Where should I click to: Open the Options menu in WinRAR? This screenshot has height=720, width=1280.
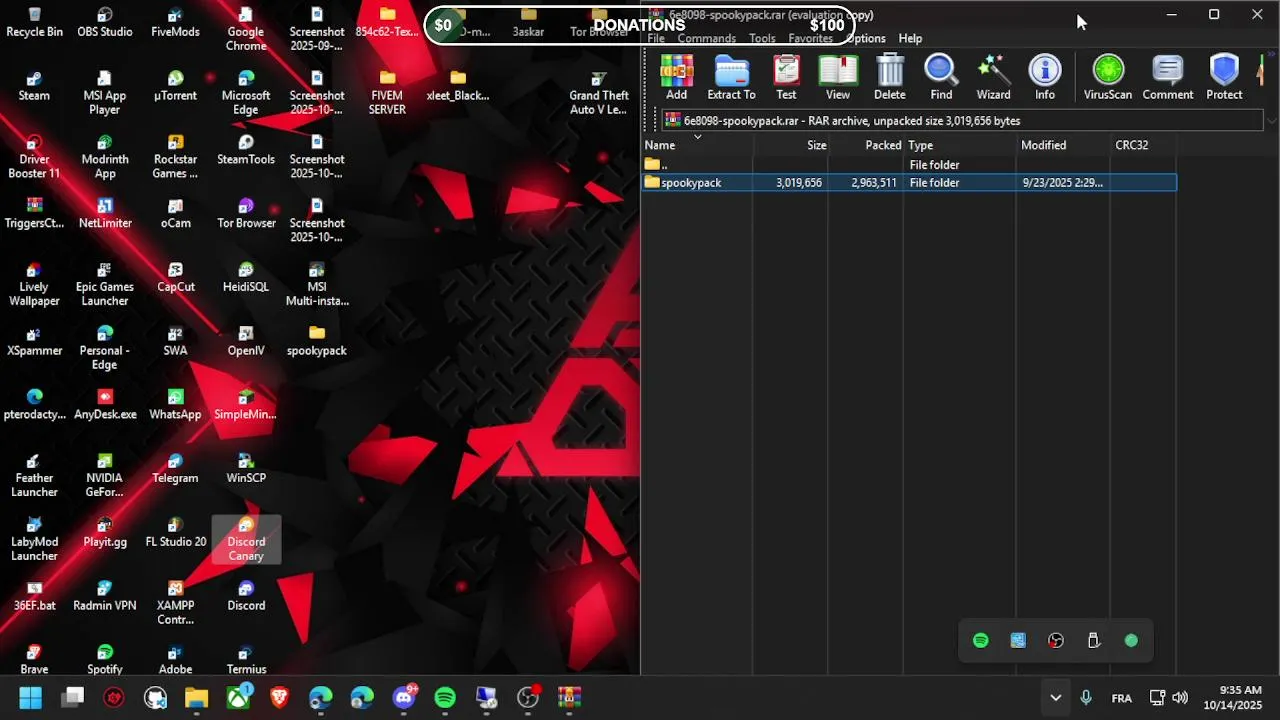(x=866, y=38)
